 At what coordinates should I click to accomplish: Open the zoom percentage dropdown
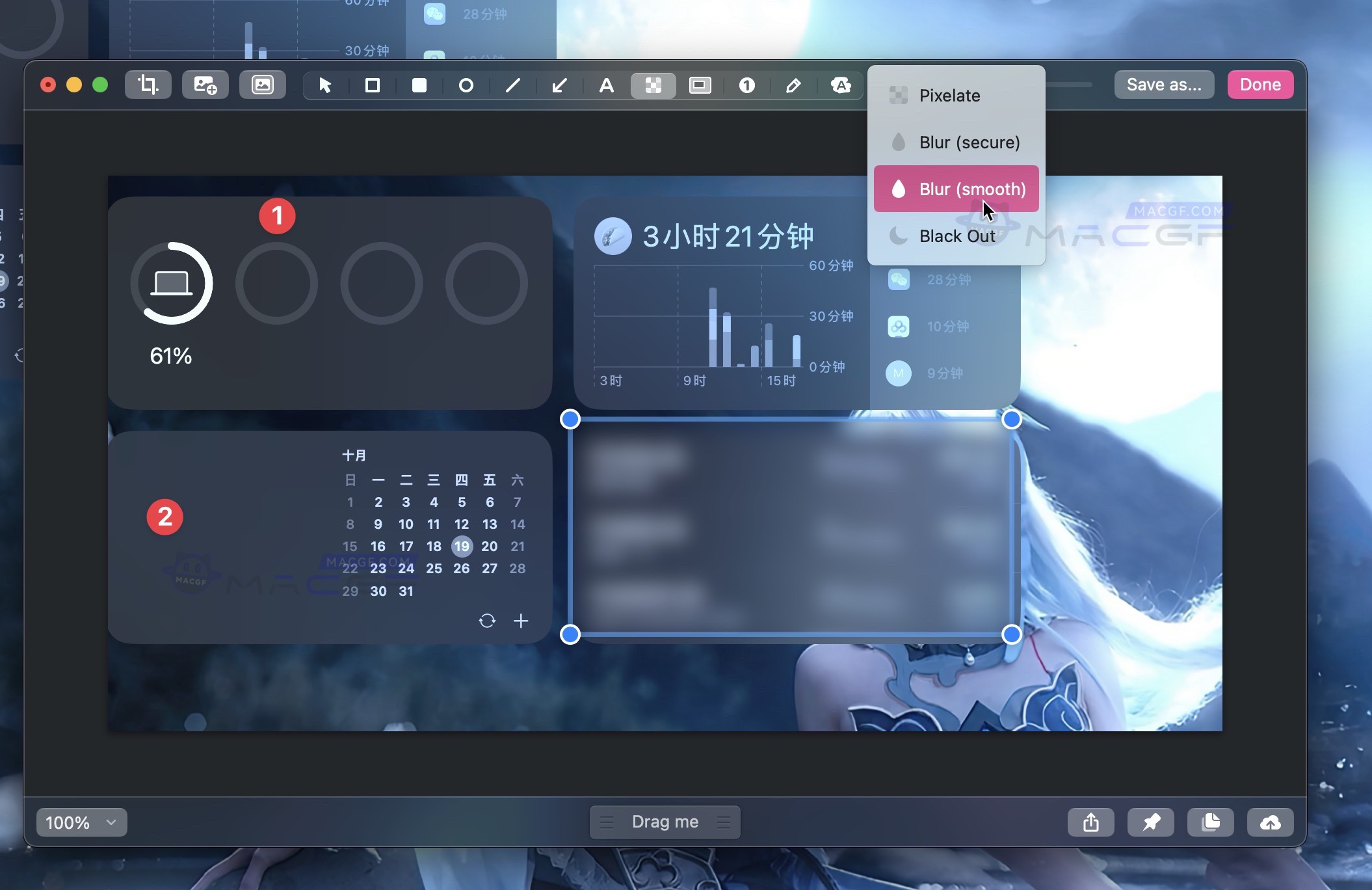pyautogui.click(x=81, y=822)
